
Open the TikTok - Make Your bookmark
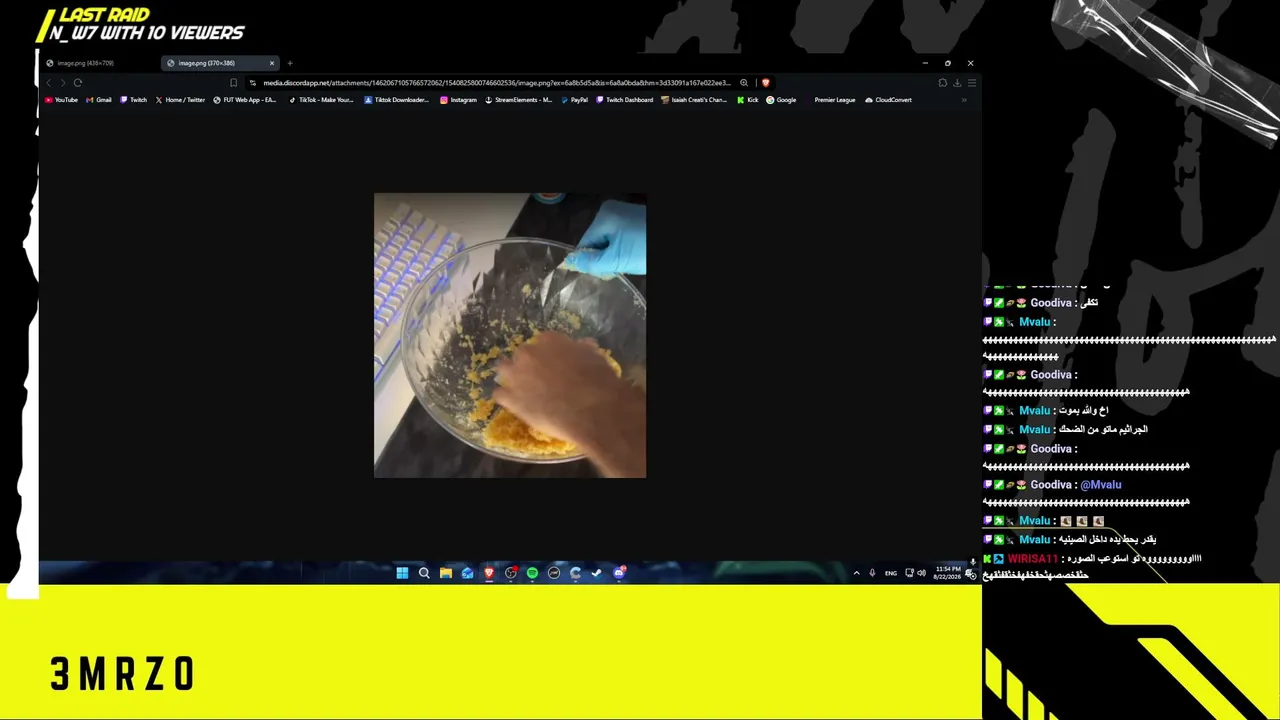[321, 100]
